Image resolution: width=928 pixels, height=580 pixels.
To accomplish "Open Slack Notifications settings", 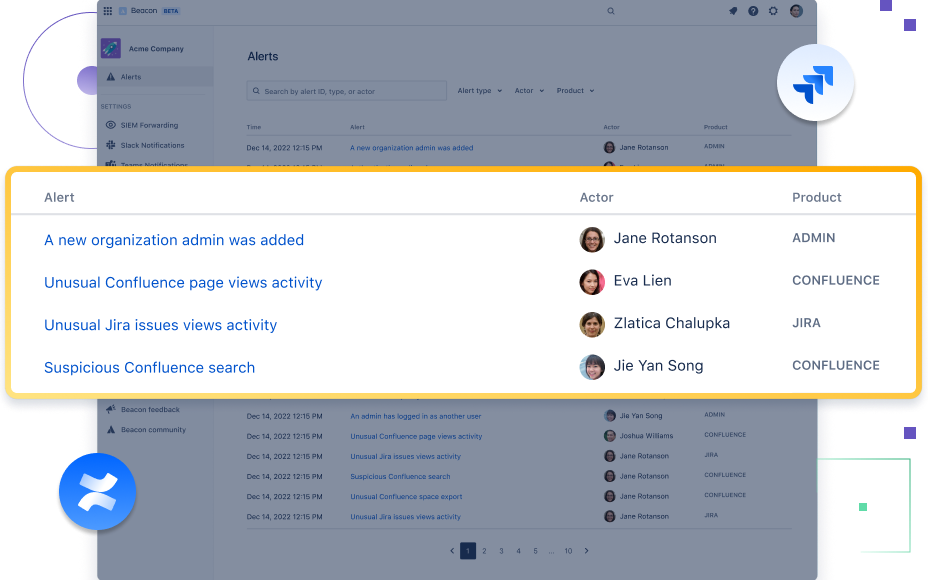I will point(152,145).
